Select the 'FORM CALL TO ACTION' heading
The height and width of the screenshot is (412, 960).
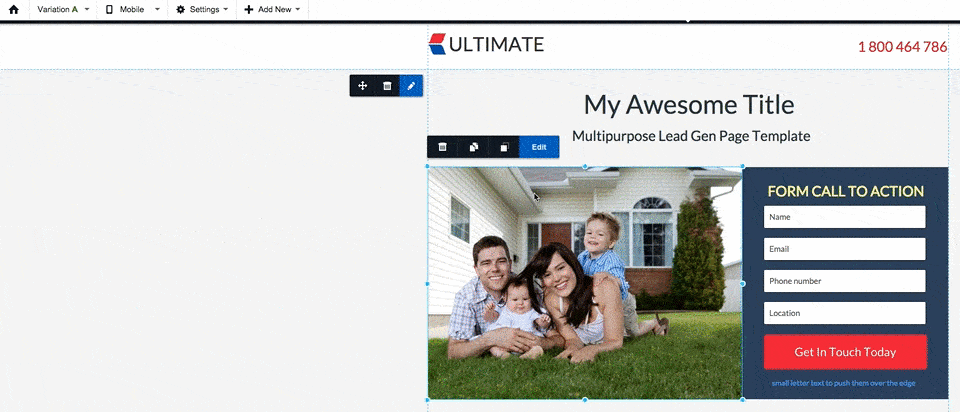(x=846, y=192)
